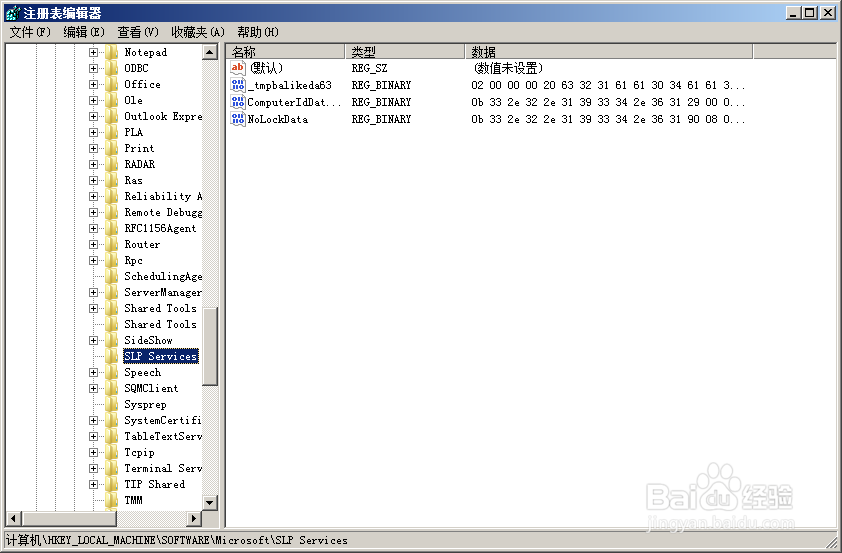This screenshot has height=553, width=842.
Task: Select the SLP Services tree key
Action: [x=161, y=356]
